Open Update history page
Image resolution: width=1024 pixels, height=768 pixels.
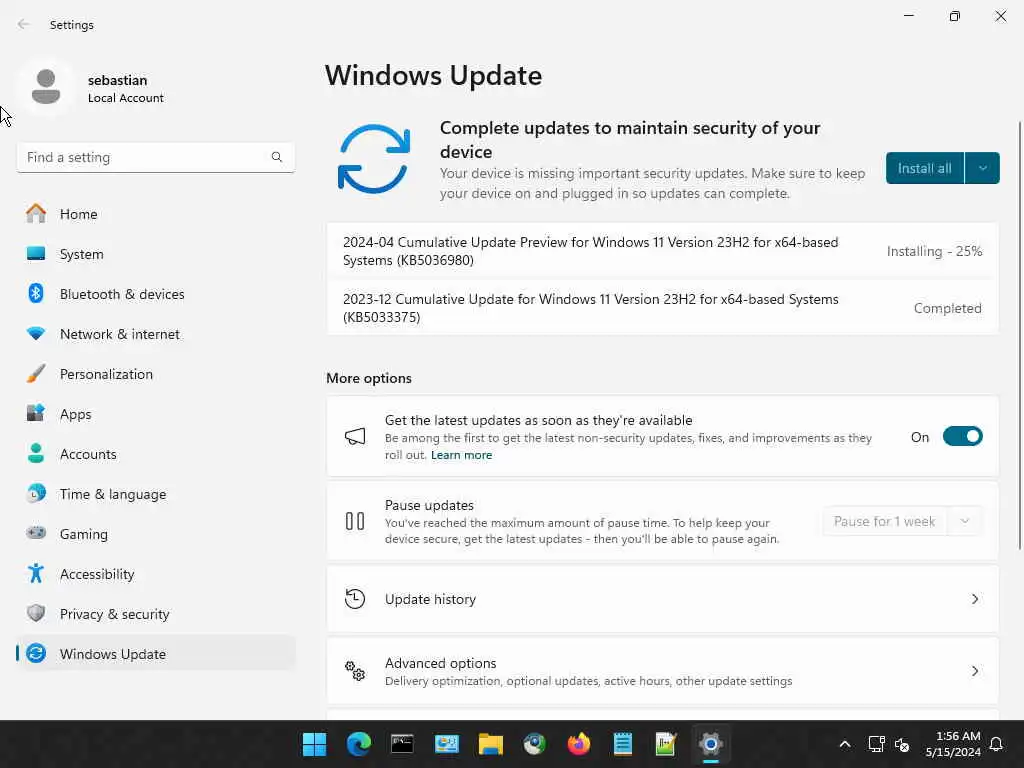point(662,599)
